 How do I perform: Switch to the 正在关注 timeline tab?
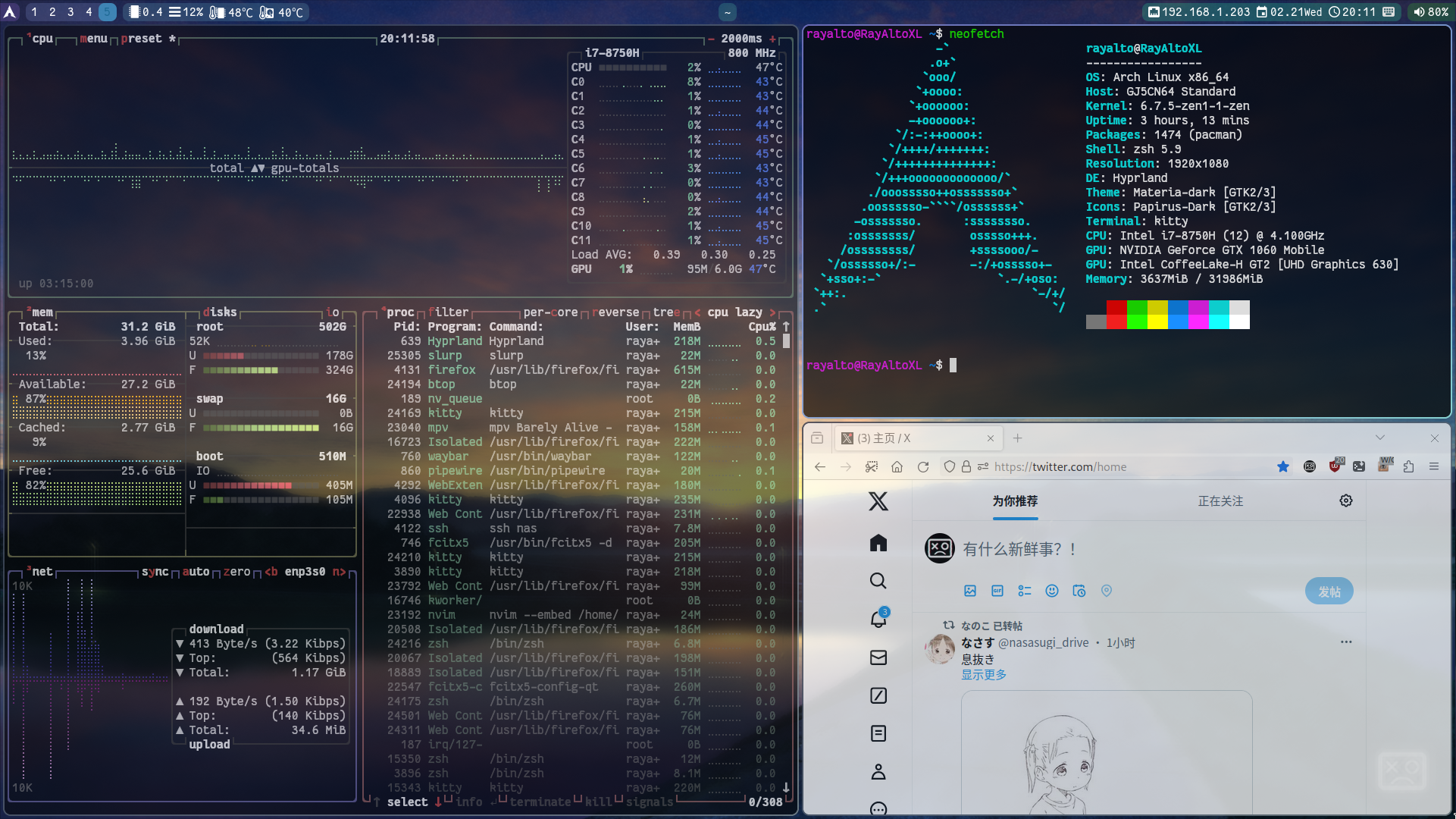[x=1220, y=501]
